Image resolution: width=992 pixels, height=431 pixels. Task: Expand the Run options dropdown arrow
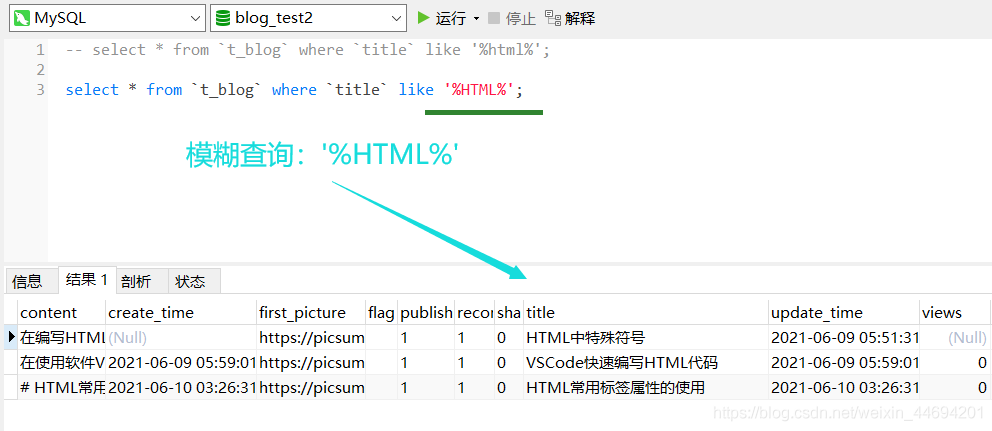click(x=477, y=19)
